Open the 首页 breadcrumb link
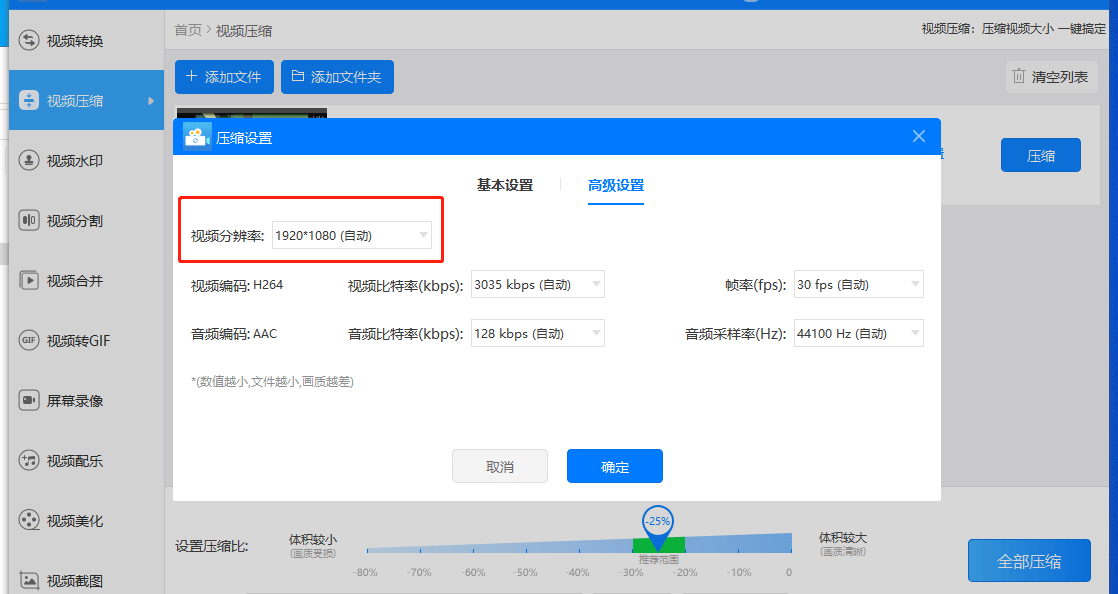The height and width of the screenshot is (594, 1118). click(188, 31)
